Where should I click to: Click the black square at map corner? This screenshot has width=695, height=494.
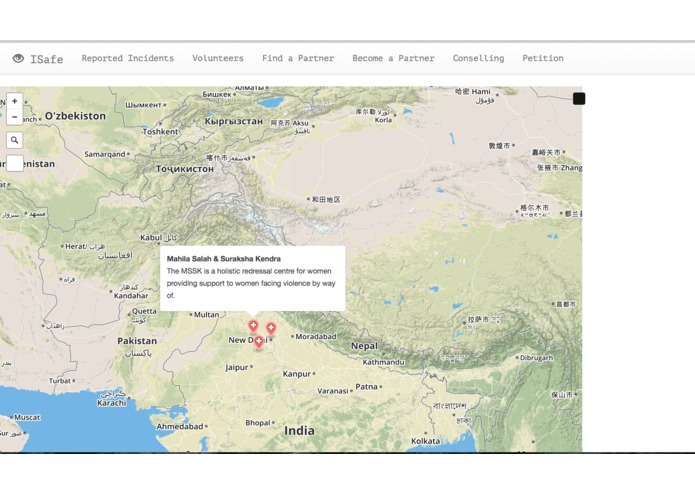point(579,98)
